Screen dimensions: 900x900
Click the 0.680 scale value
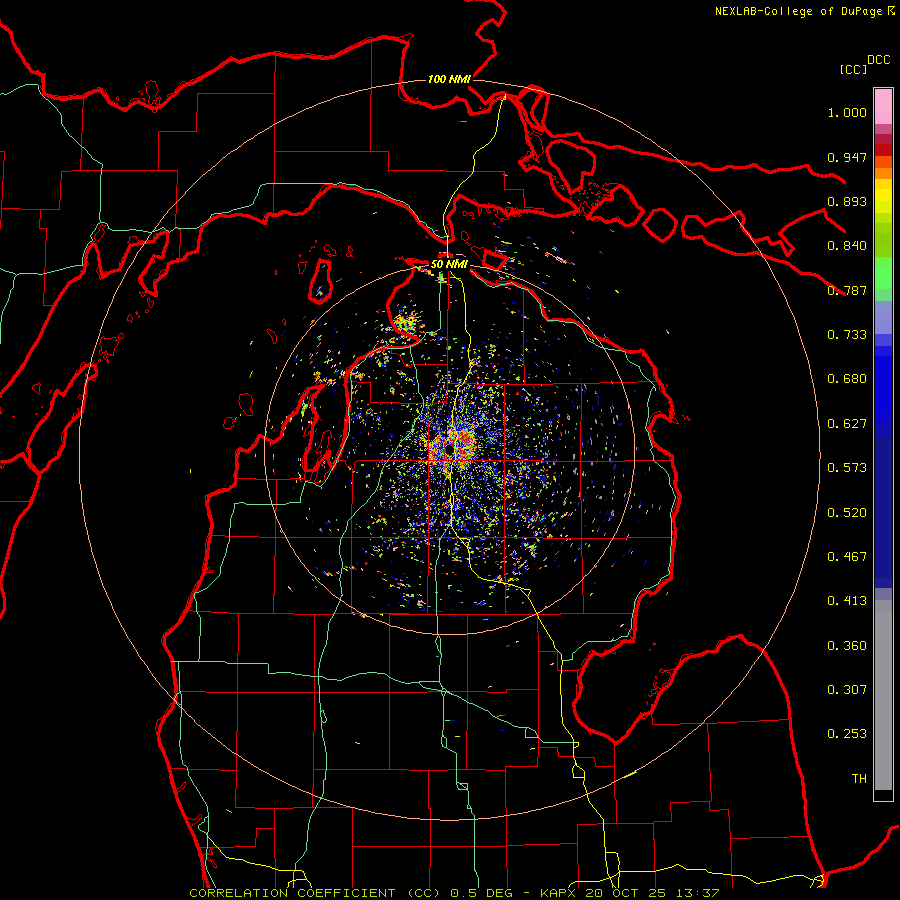[847, 379]
